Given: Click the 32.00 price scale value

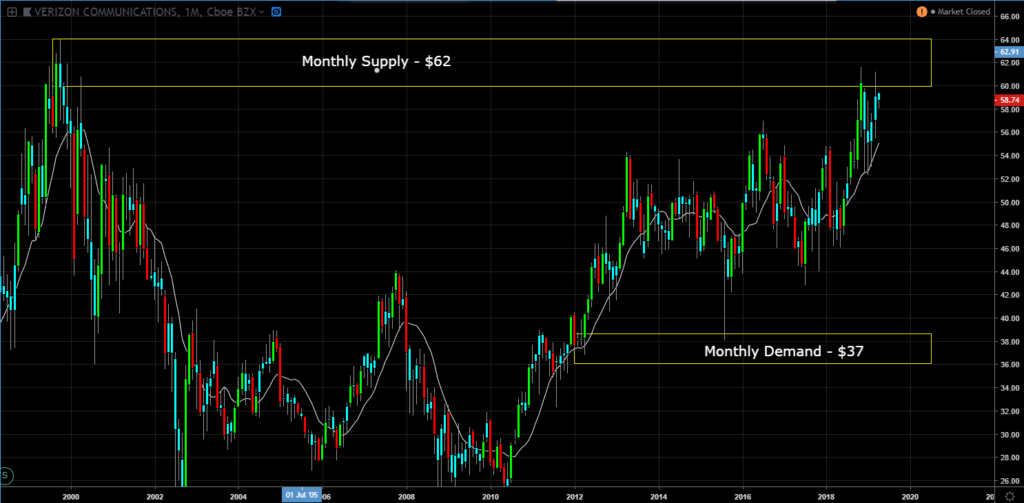Looking at the screenshot, I should pyautogui.click(x=1009, y=412).
